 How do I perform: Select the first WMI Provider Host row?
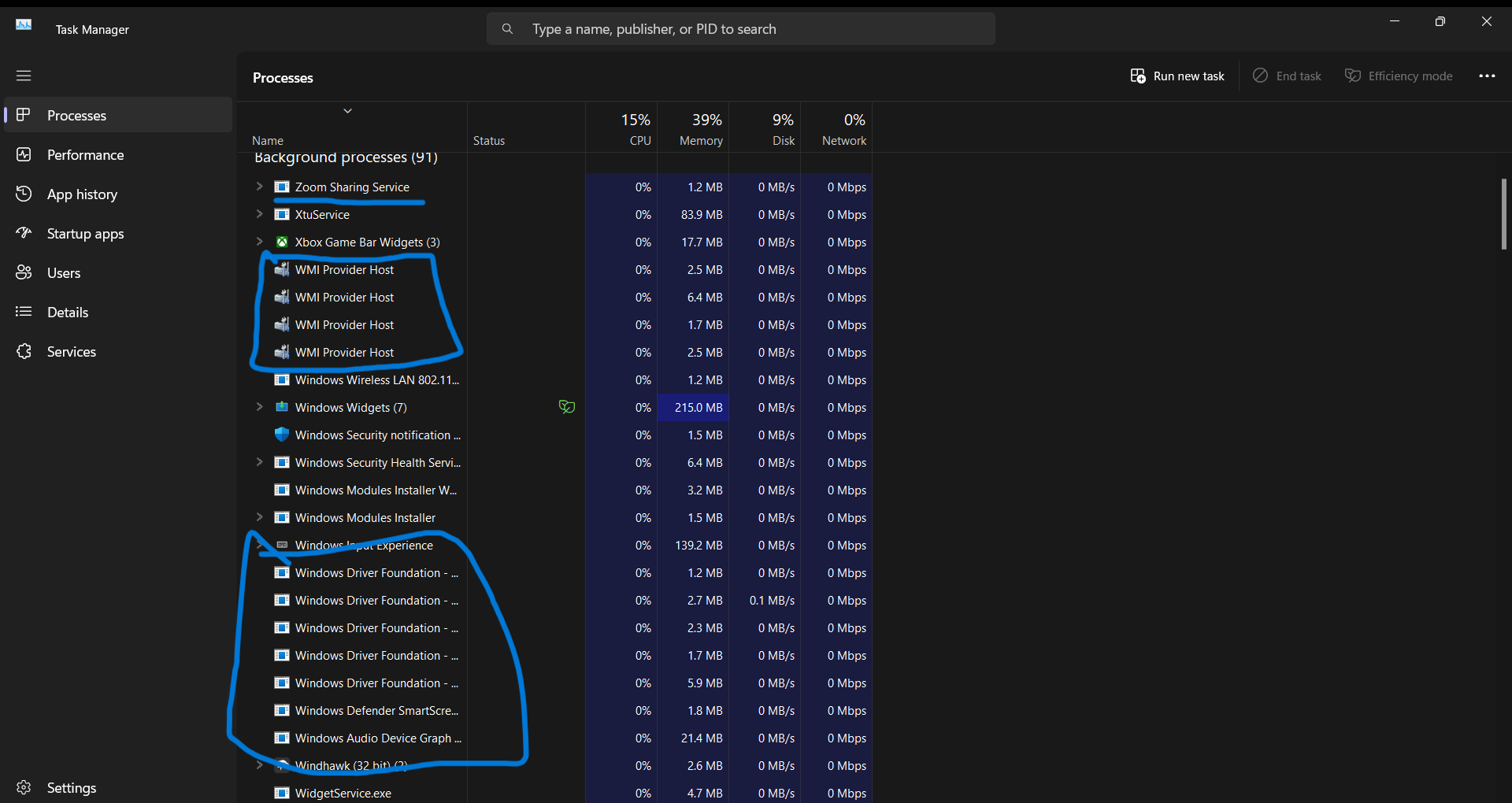(x=555, y=269)
